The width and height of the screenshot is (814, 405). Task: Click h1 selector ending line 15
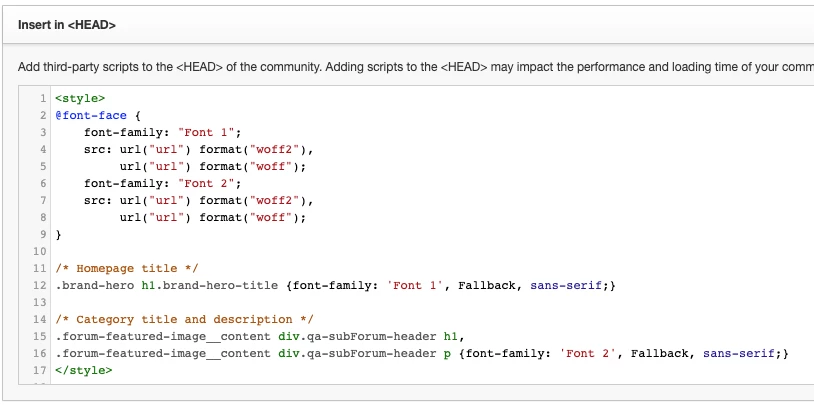tap(451, 337)
